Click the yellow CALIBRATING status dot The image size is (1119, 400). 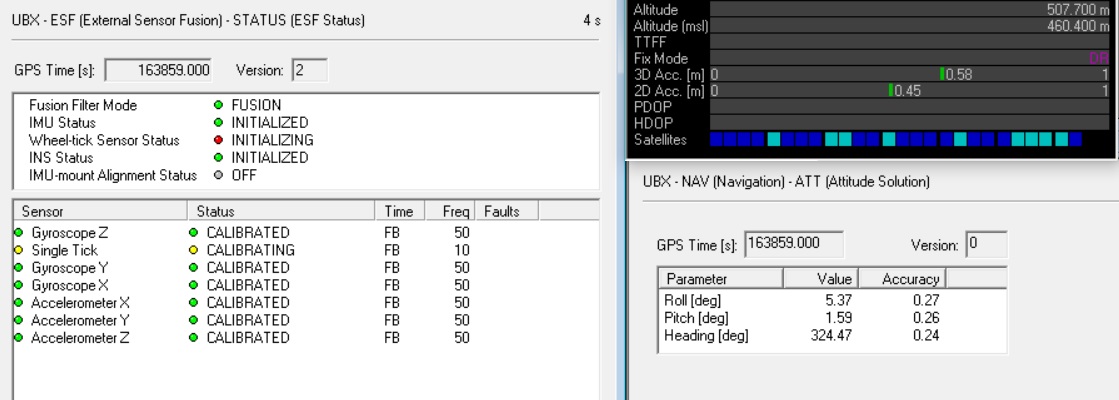tap(193, 250)
